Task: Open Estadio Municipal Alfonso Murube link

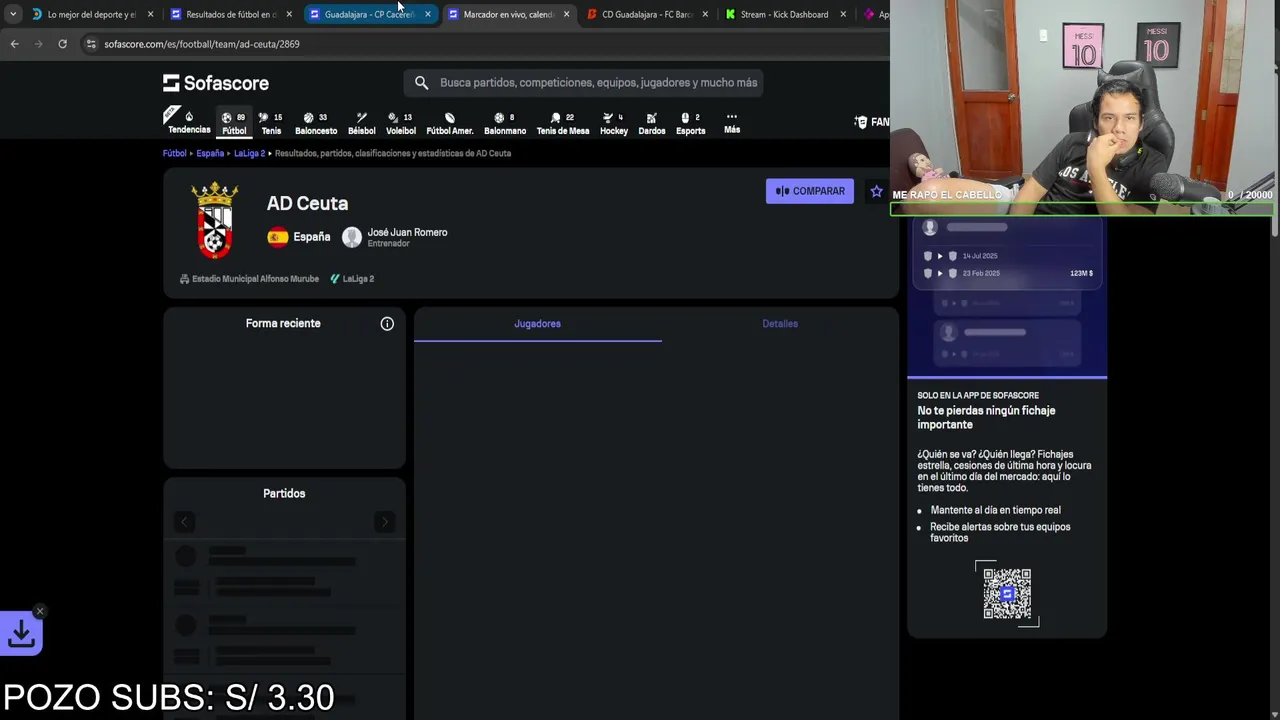Action: pyautogui.click(x=249, y=279)
